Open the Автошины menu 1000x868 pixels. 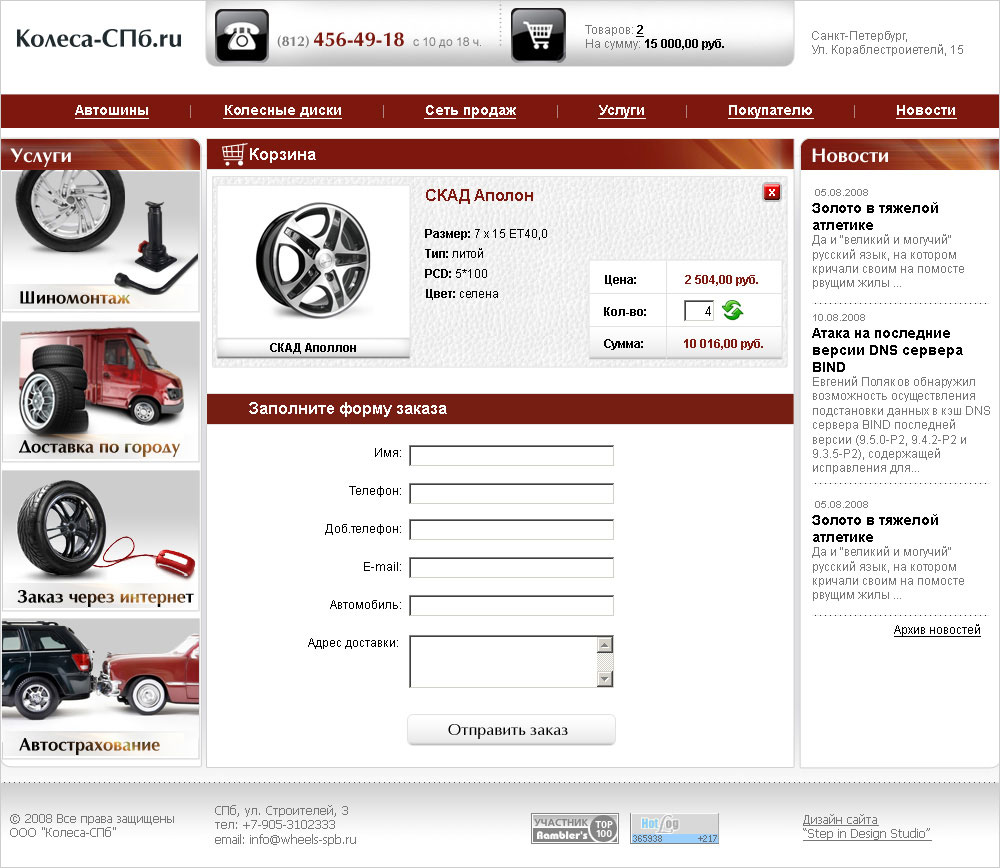[112, 110]
